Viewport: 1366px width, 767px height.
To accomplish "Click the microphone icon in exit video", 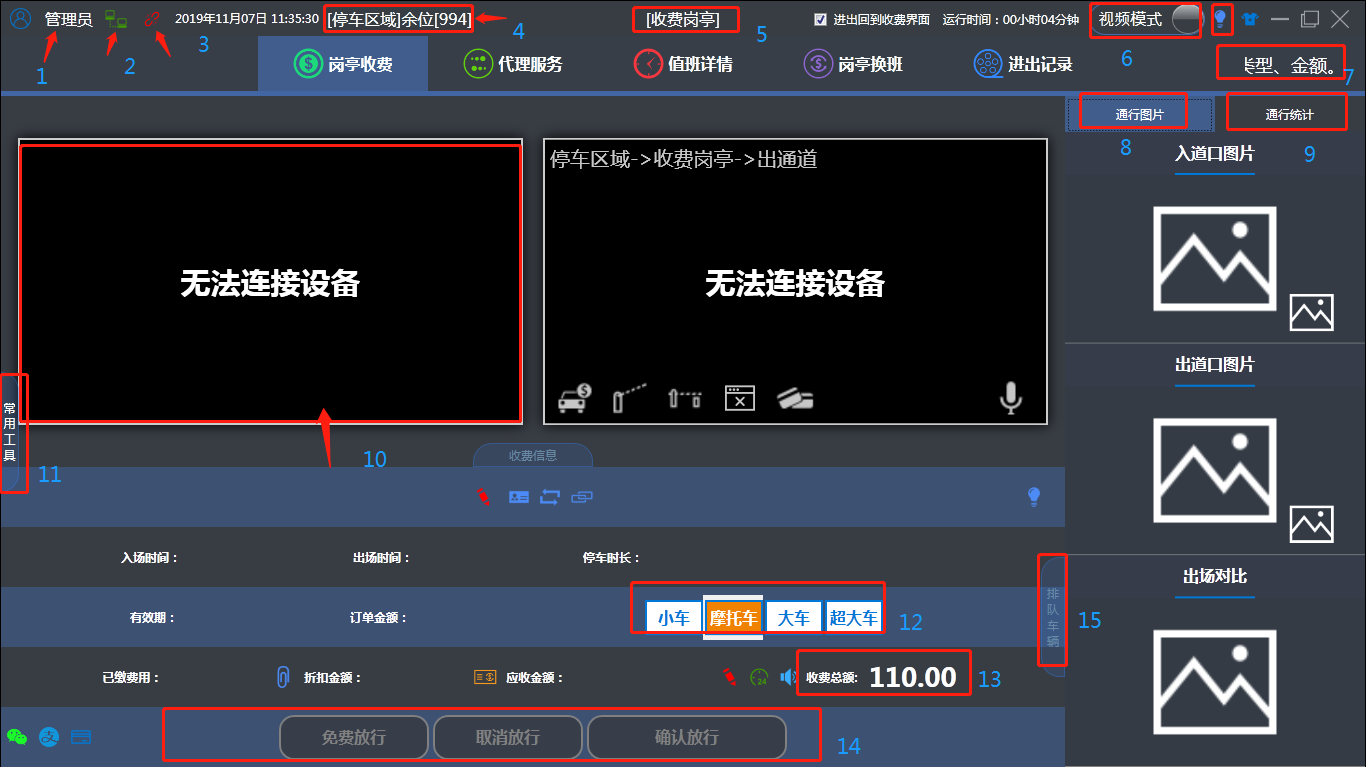I will 1011,398.
